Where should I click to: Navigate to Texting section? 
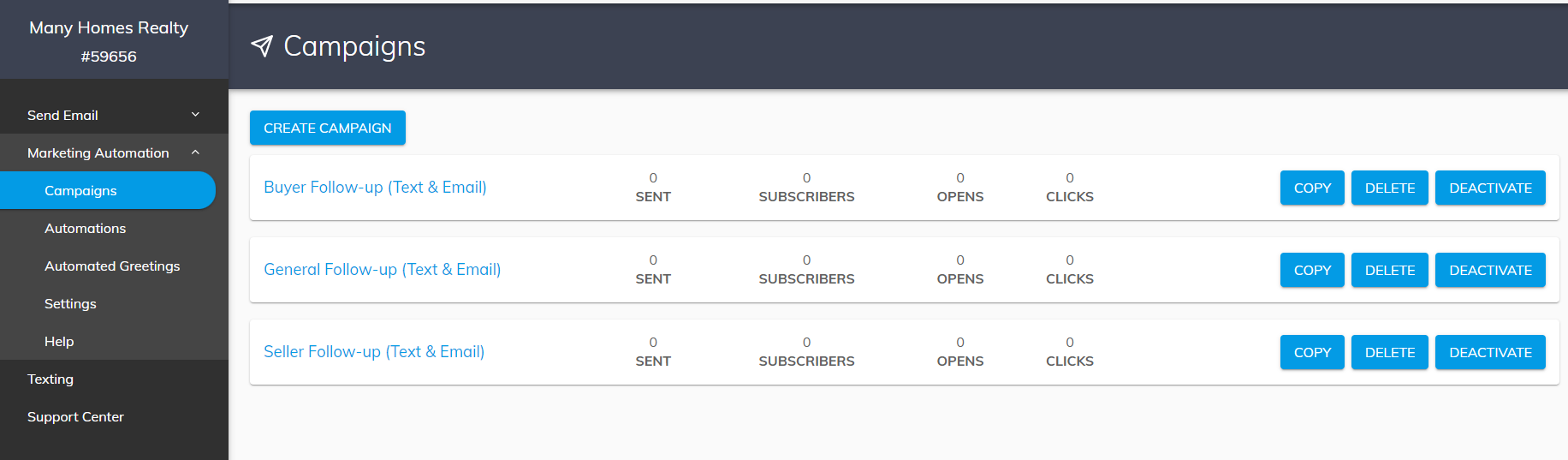tap(50, 379)
